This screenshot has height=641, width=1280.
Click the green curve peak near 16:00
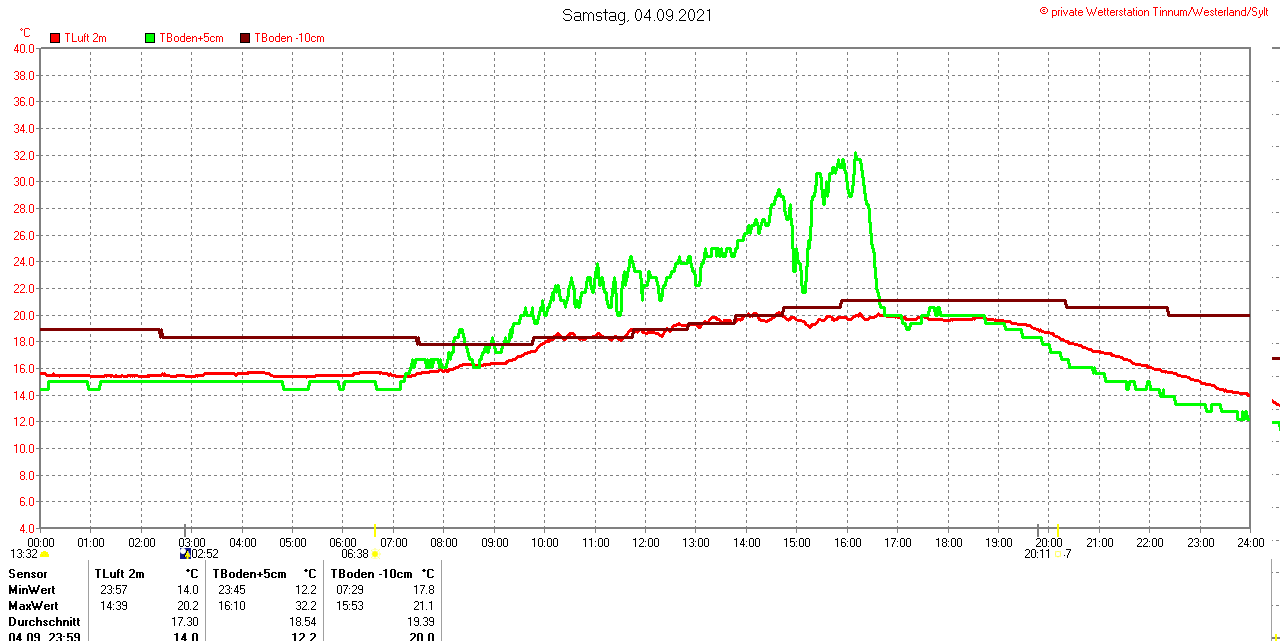(x=856, y=154)
